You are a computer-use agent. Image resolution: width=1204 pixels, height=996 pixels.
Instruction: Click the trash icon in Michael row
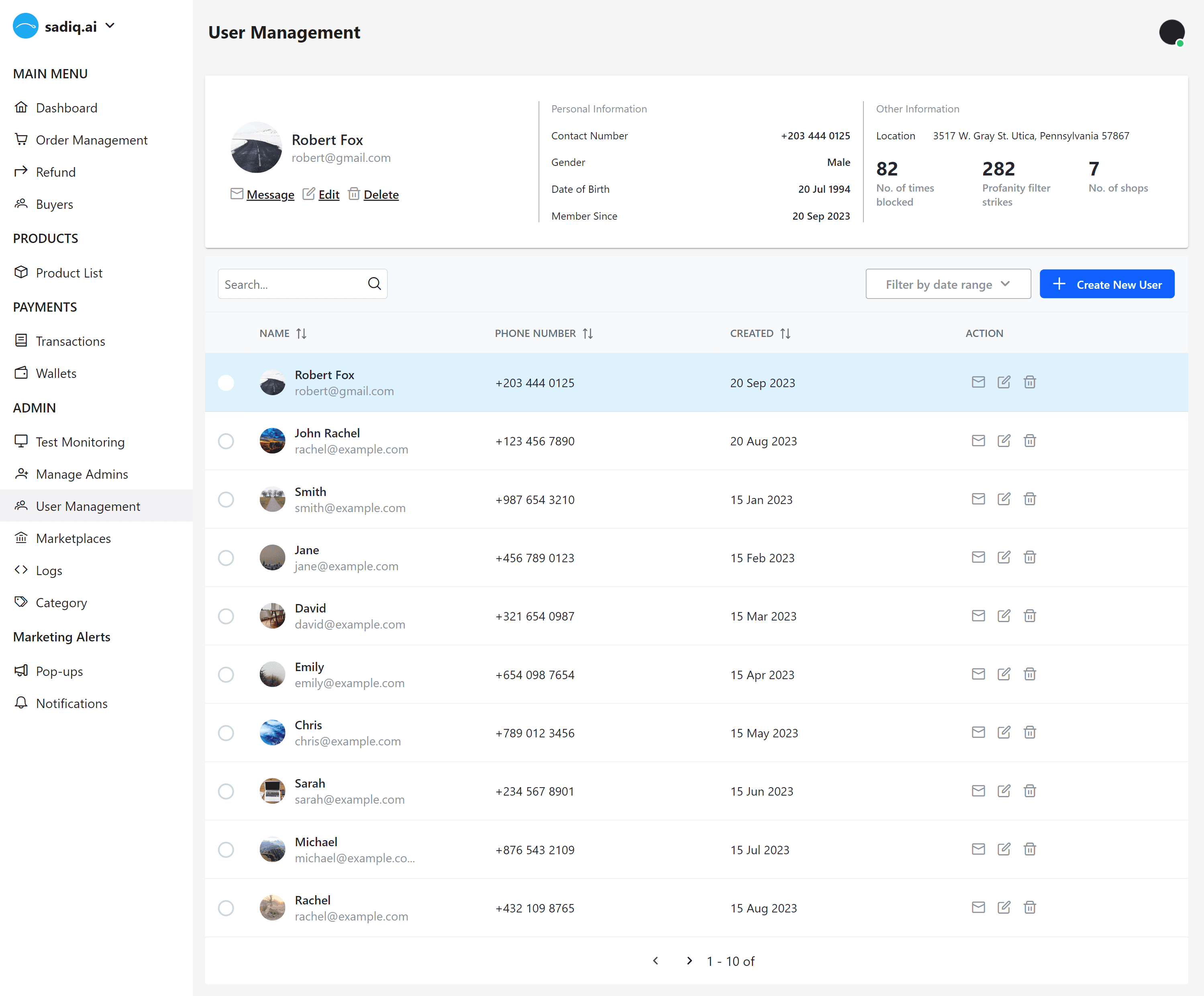tap(1030, 849)
